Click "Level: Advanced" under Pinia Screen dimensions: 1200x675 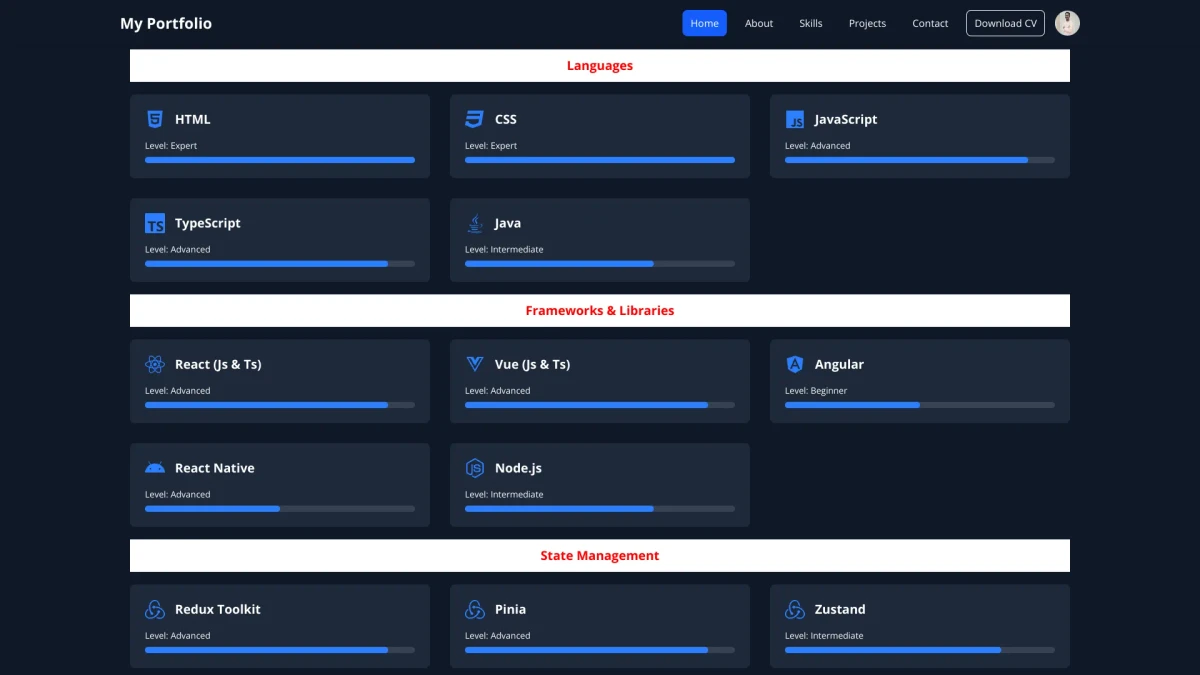pos(498,636)
